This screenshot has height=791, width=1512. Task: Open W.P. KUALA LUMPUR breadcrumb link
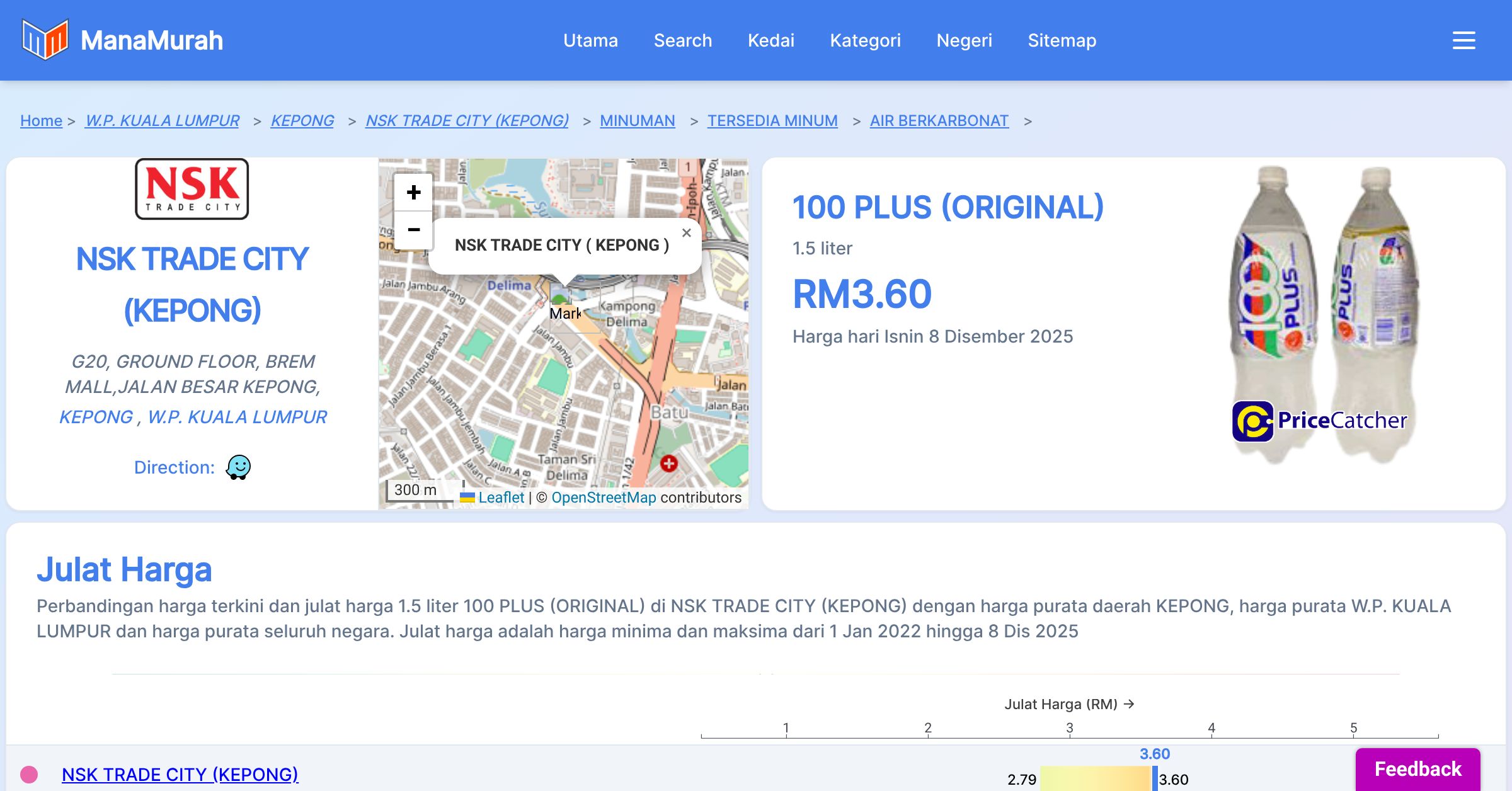coord(163,121)
